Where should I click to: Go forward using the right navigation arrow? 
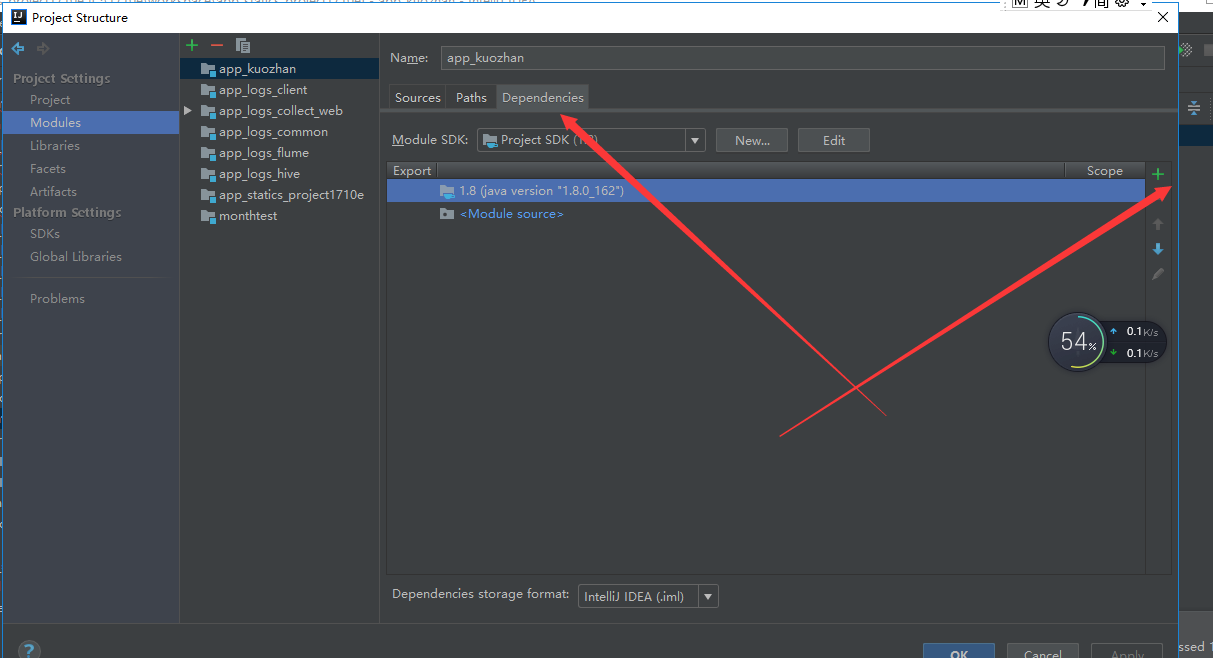[43, 48]
